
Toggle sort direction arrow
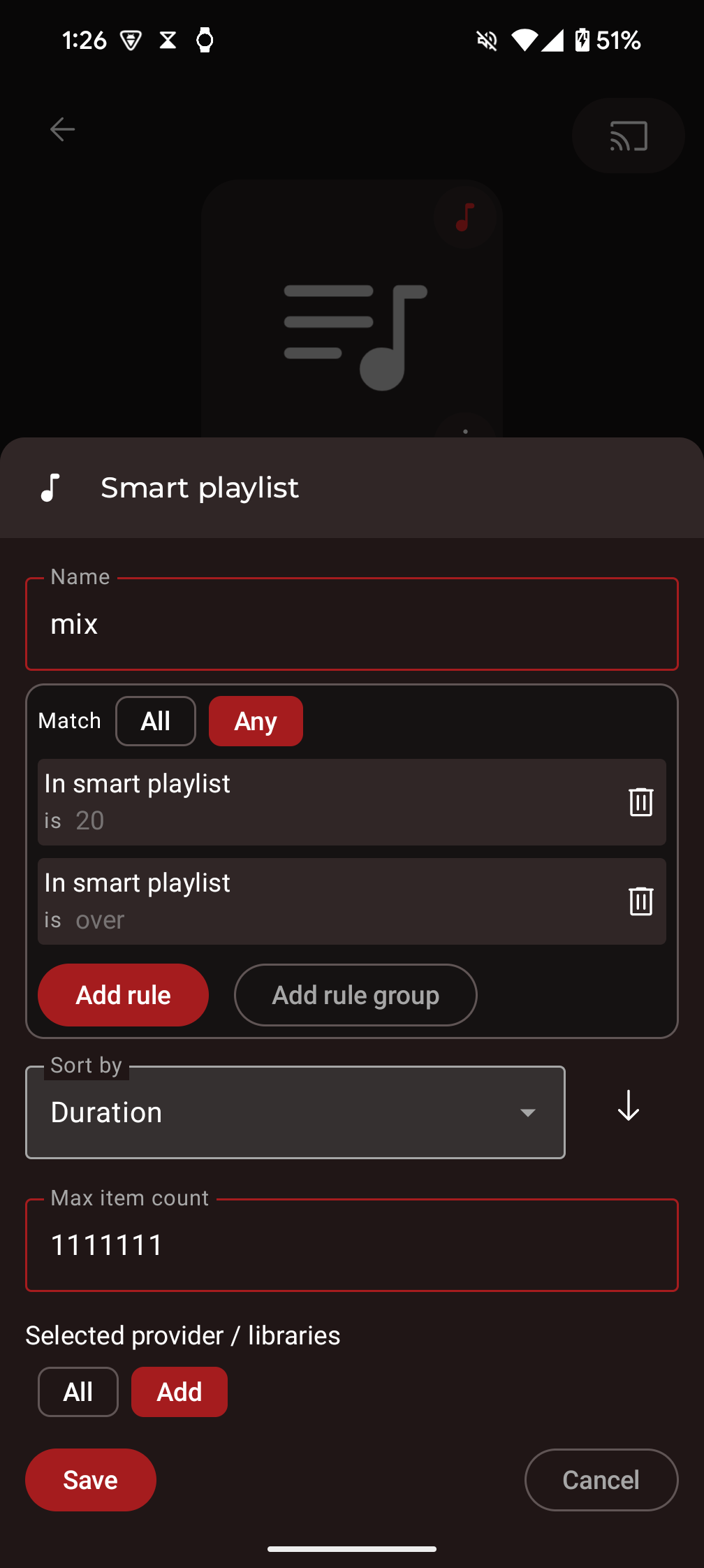click(x=628, y=1106)
